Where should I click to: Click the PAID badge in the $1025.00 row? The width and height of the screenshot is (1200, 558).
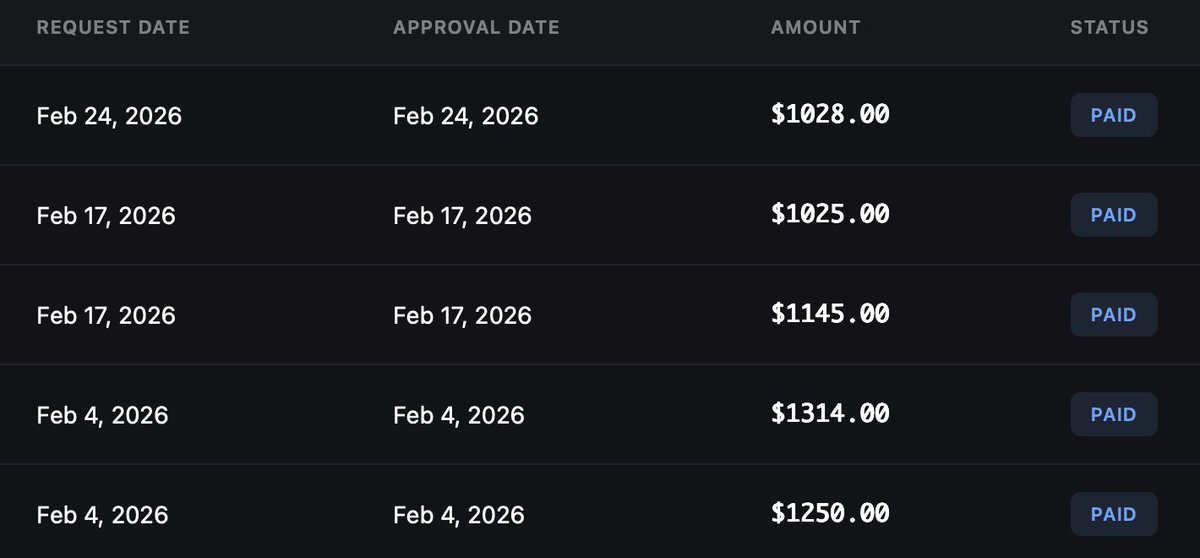(x=1114, y=215)
